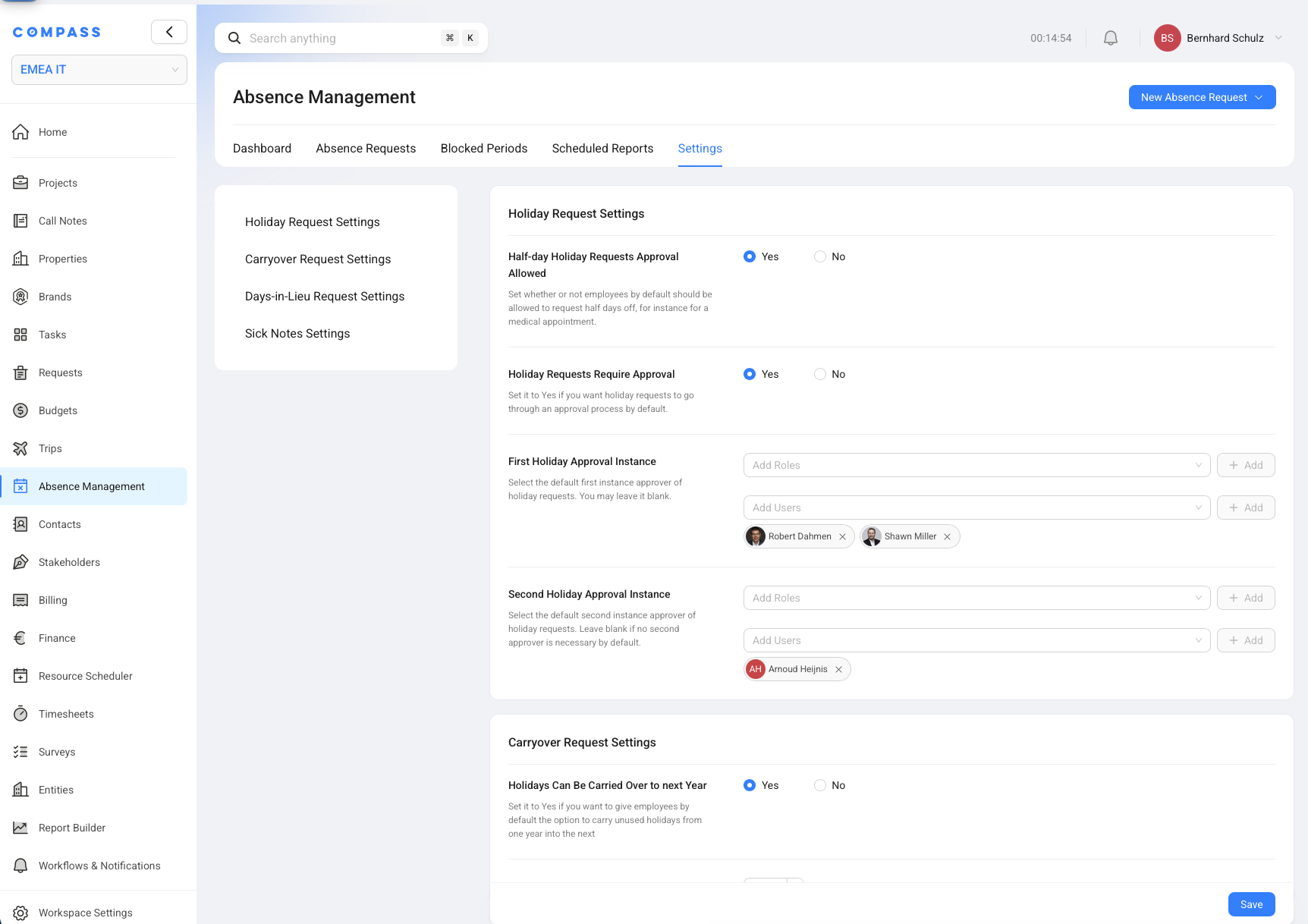Image resolution: width=1308 pixels, height=924 pixels.
Task: Click Add next to Second Holiday Add Users
Action: coord(1246,640)
